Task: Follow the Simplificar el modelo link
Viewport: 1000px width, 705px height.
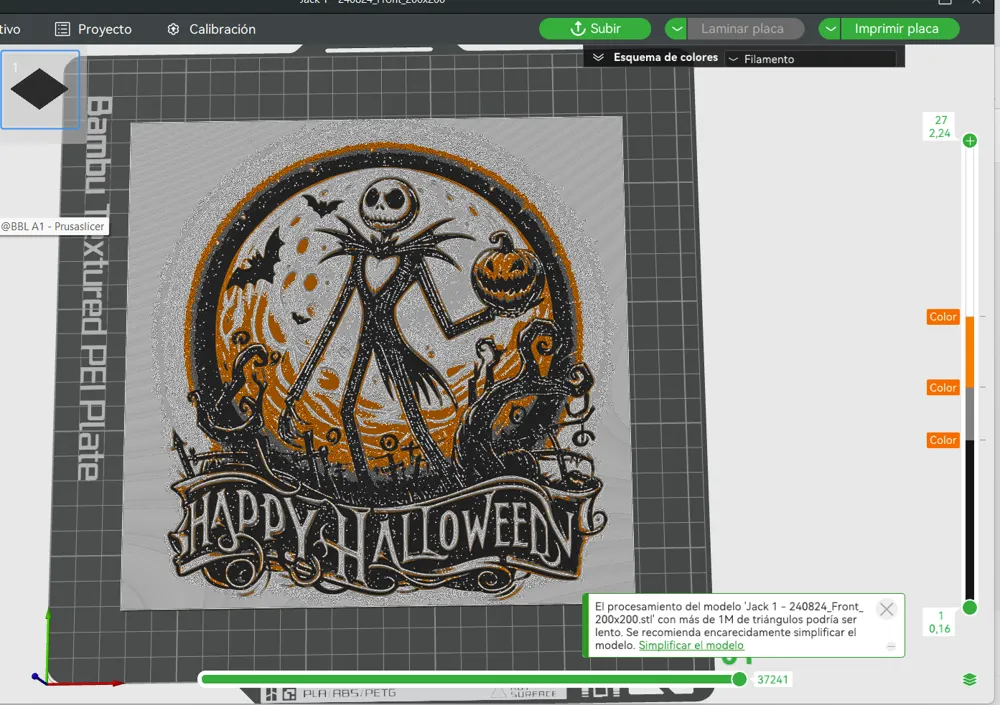Action: (x=692, y=645)
